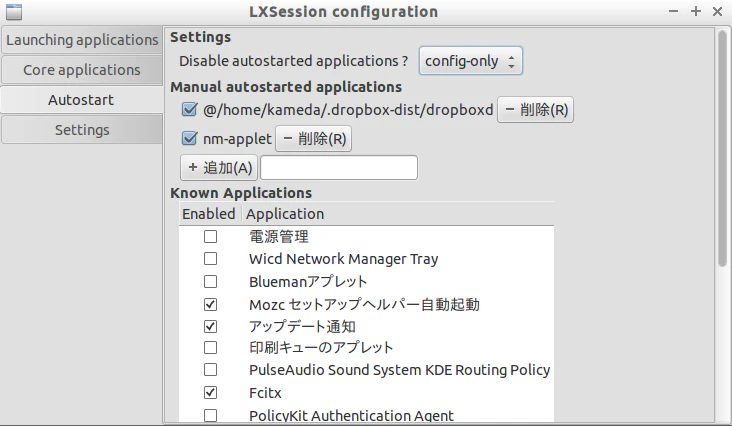Viewport: 732px width, 426px height.
Task: Click the 追加(A) add button
Action: 219,168
